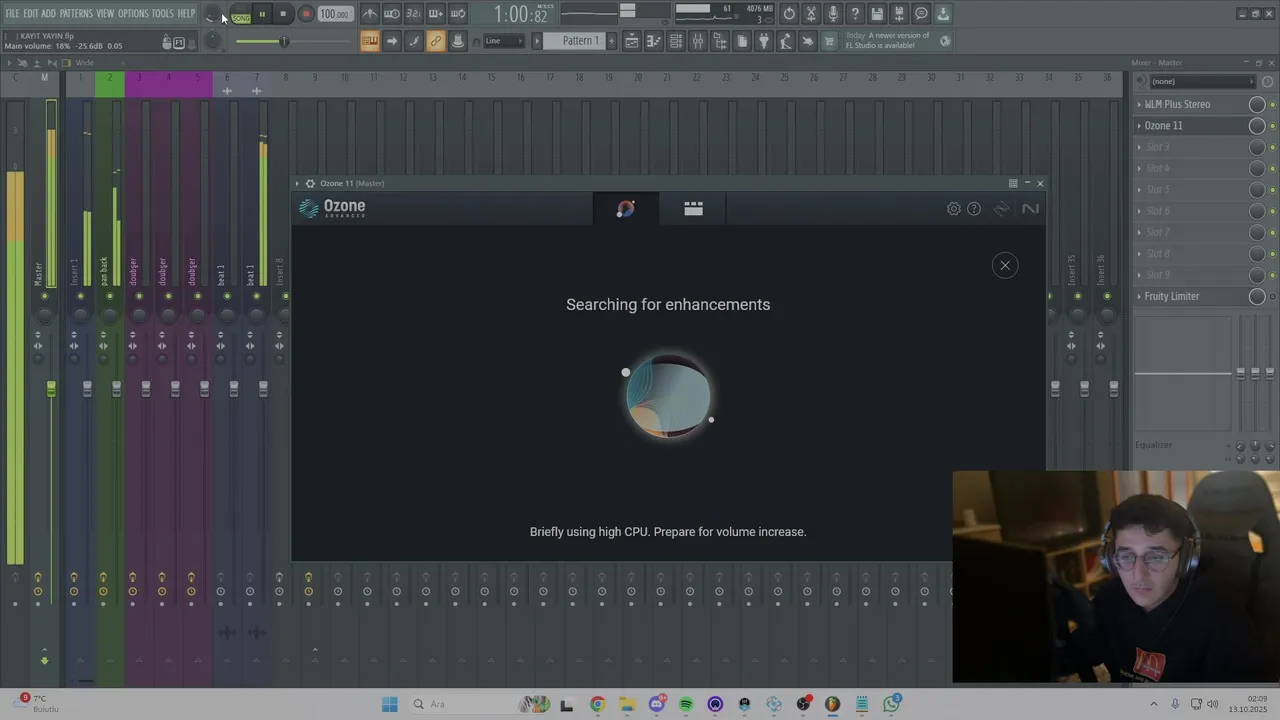Open the HELP menu
The width and height of the screenshot is (1280, 720).
[186, 14]
